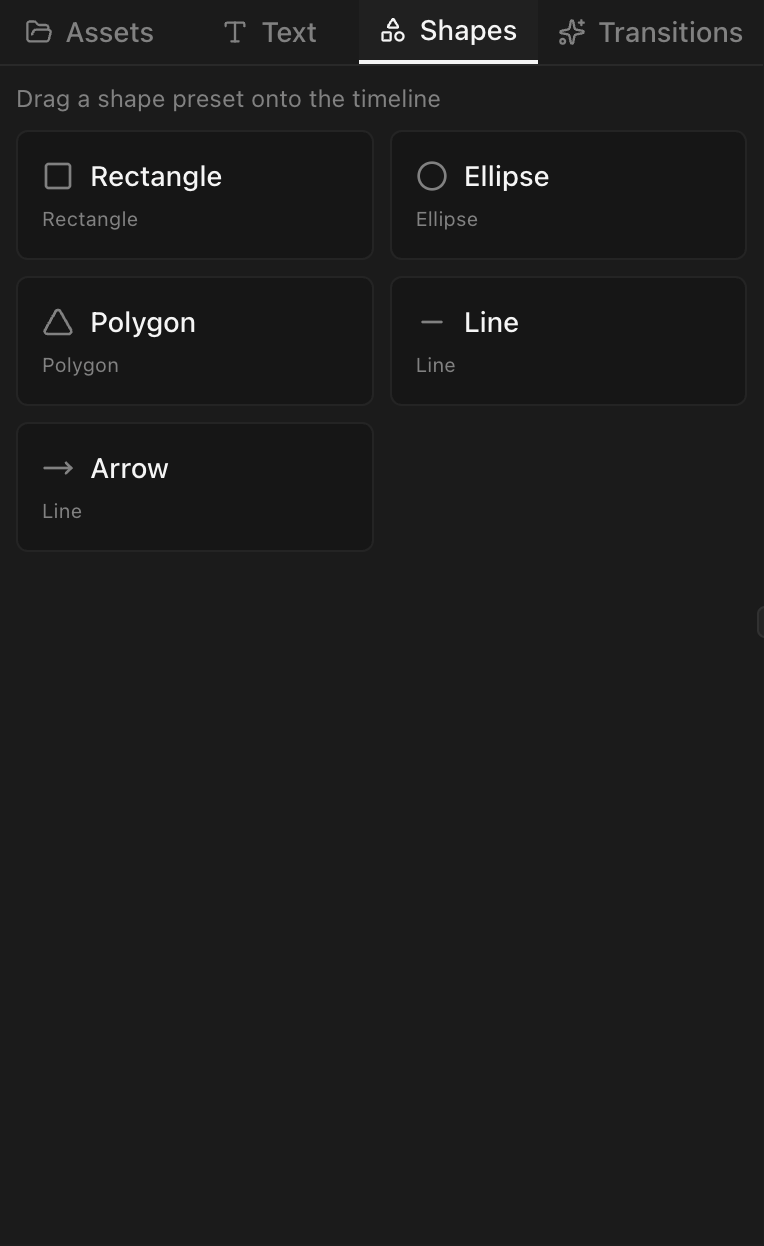Choose the Arrow preset title
The image size is (764, 1246).
(129, 468)
